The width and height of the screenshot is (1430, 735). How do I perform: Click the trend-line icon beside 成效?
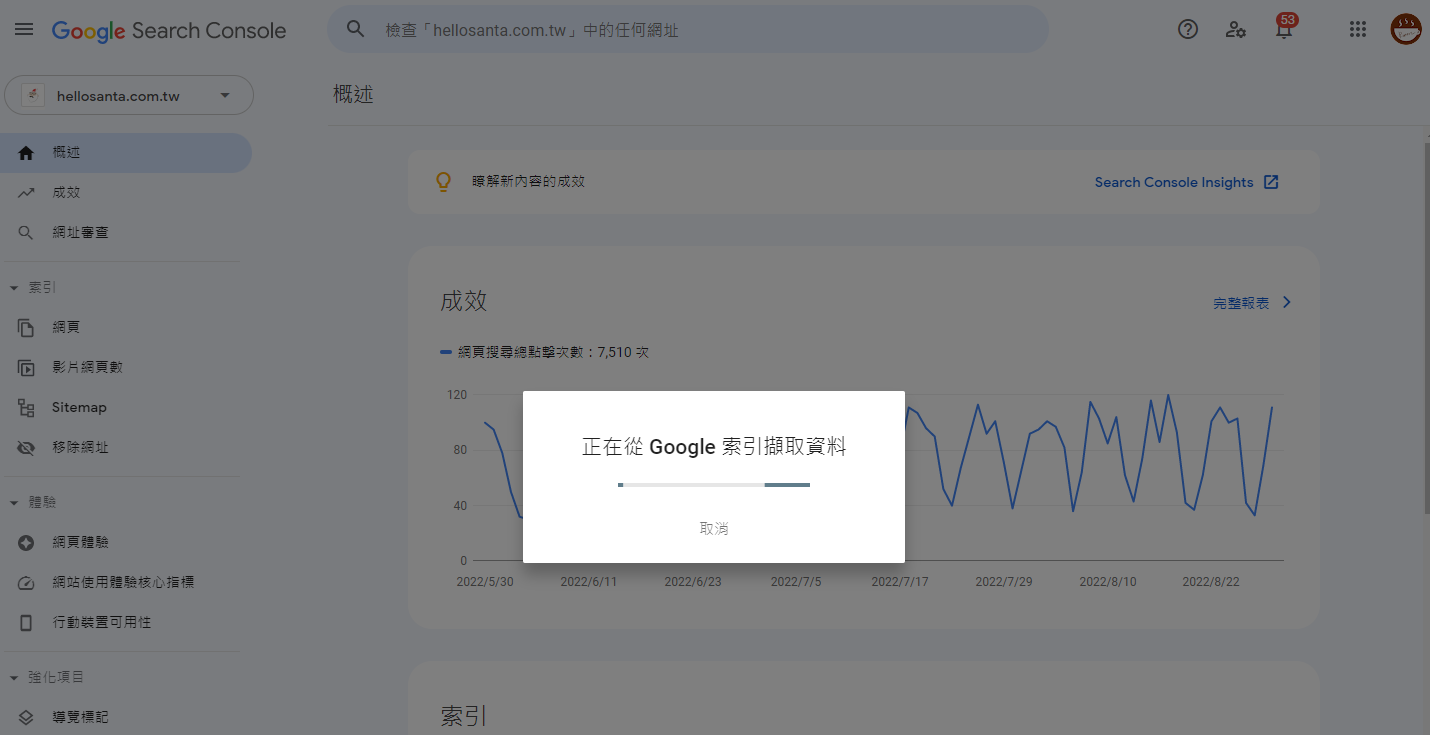click(x=27, y=193)
